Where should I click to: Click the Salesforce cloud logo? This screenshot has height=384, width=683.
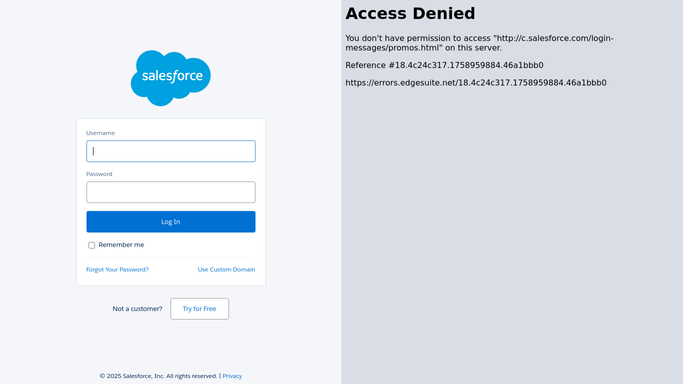click(x=171, y=78)
